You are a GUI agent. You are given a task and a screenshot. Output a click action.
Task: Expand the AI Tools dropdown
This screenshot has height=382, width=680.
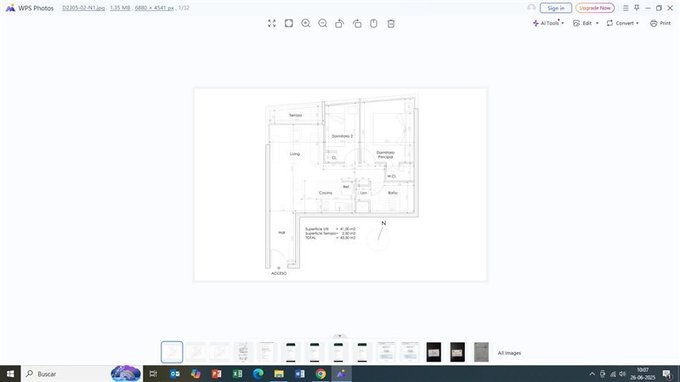click(549, 23)
